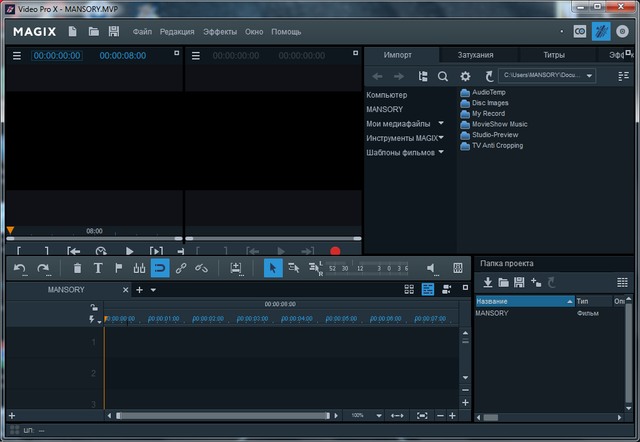Add a new movie tab with plus
Image resolution: width=640 pixels, height=442 pixels.
139,290
